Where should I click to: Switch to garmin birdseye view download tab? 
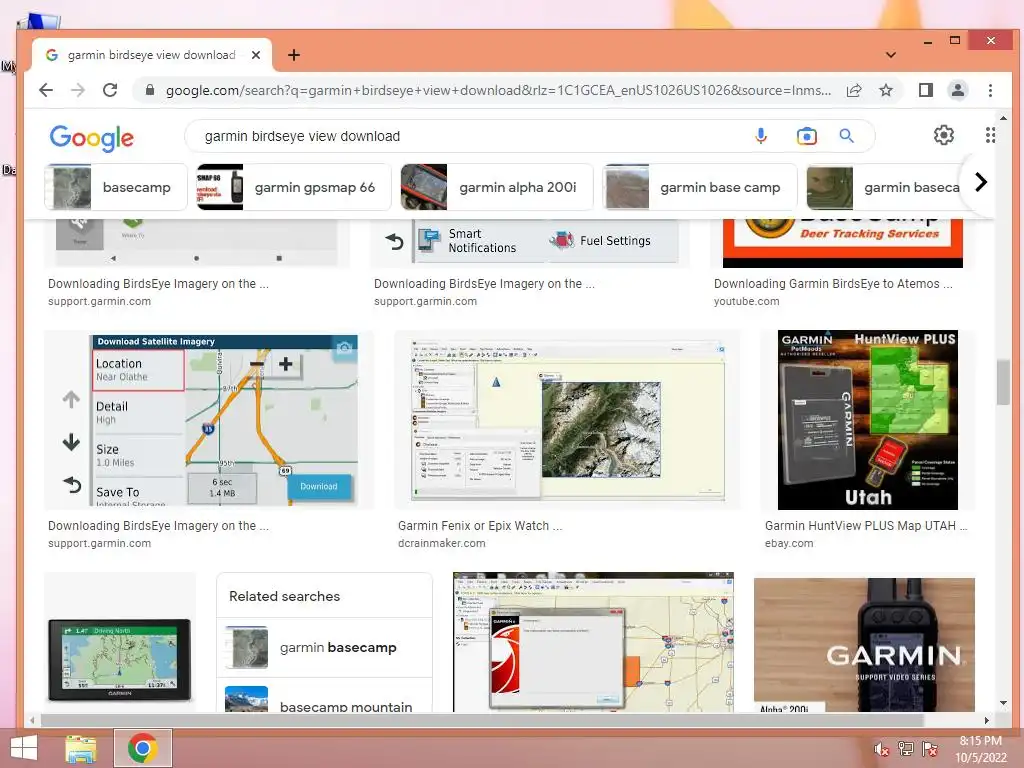(152, 55)
